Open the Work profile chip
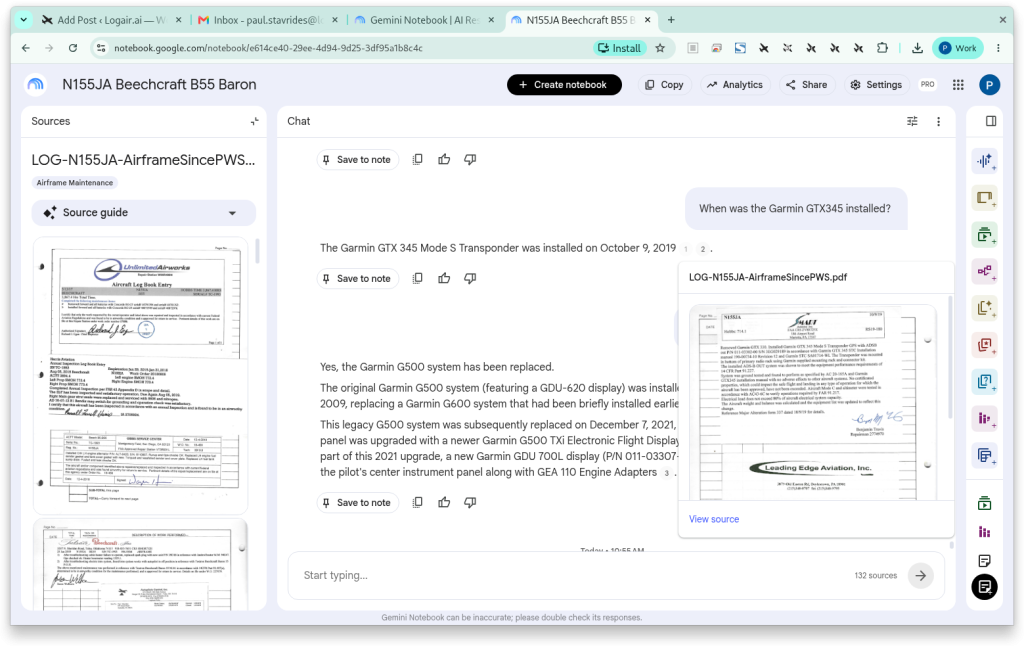The width and height of the screenshot is (1024, 646). (957, 48)
